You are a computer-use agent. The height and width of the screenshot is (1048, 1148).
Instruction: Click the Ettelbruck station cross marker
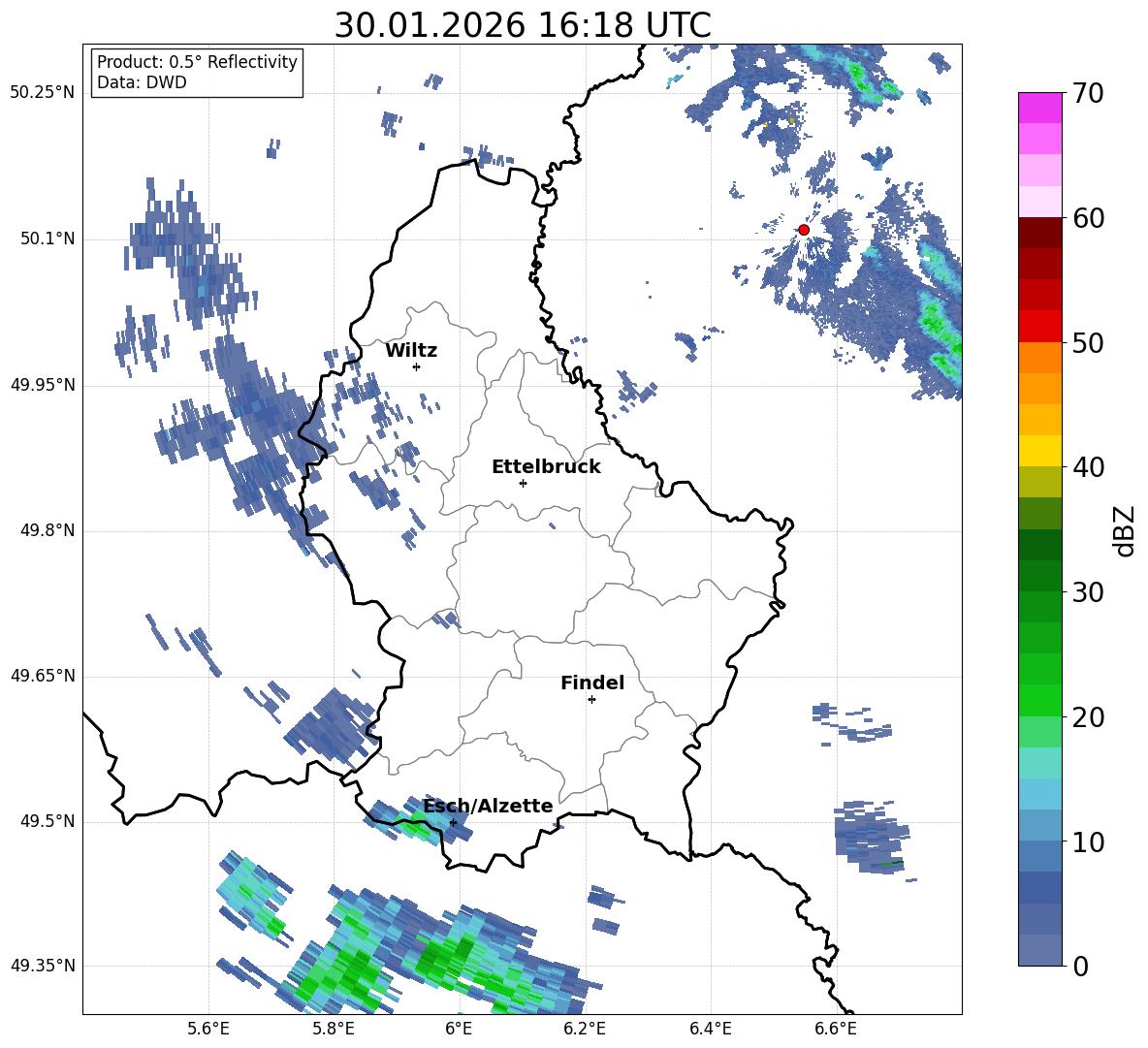point(523,483)
